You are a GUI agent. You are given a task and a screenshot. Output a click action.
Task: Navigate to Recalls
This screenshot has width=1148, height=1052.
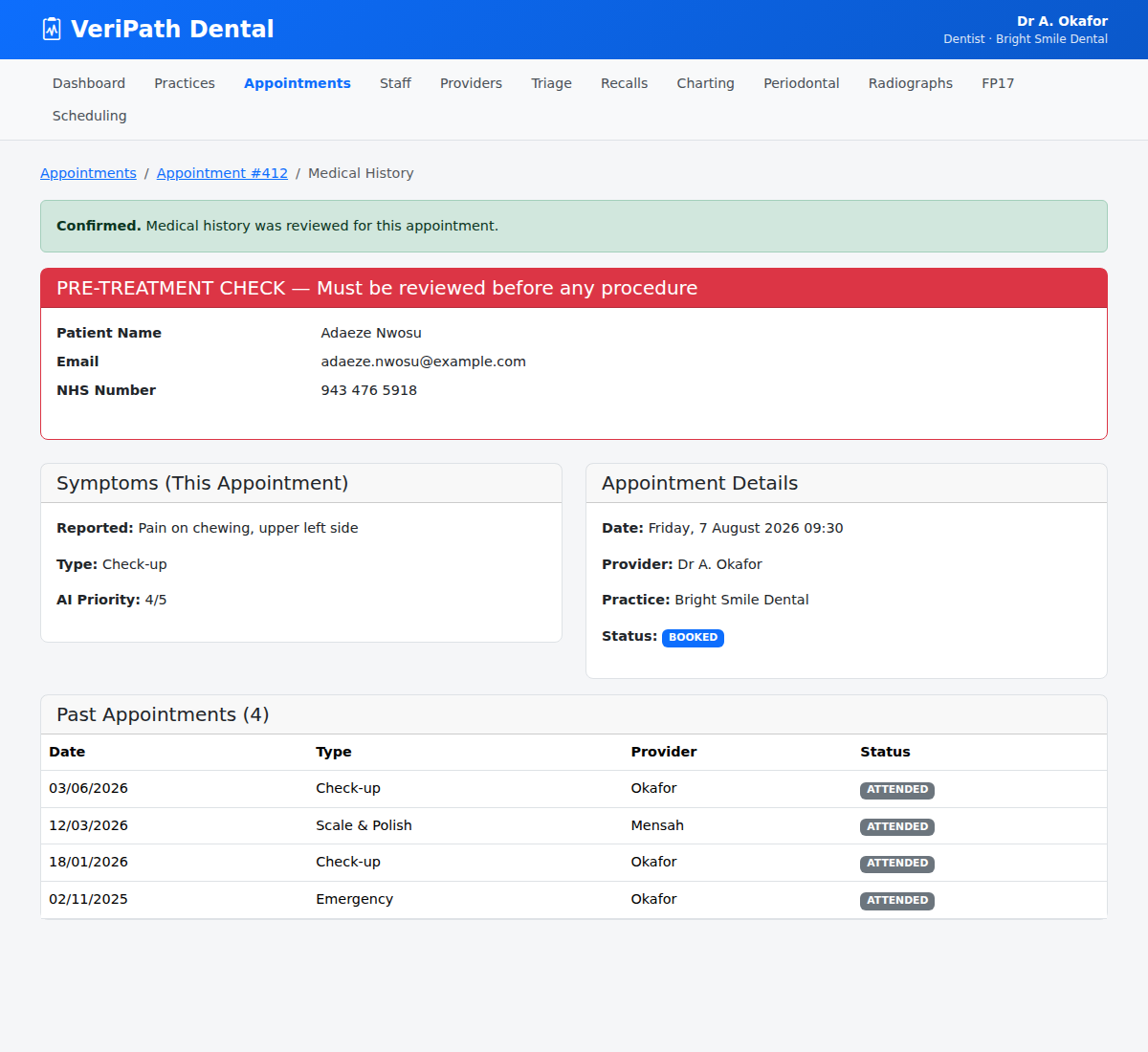[x=624, y=83]
